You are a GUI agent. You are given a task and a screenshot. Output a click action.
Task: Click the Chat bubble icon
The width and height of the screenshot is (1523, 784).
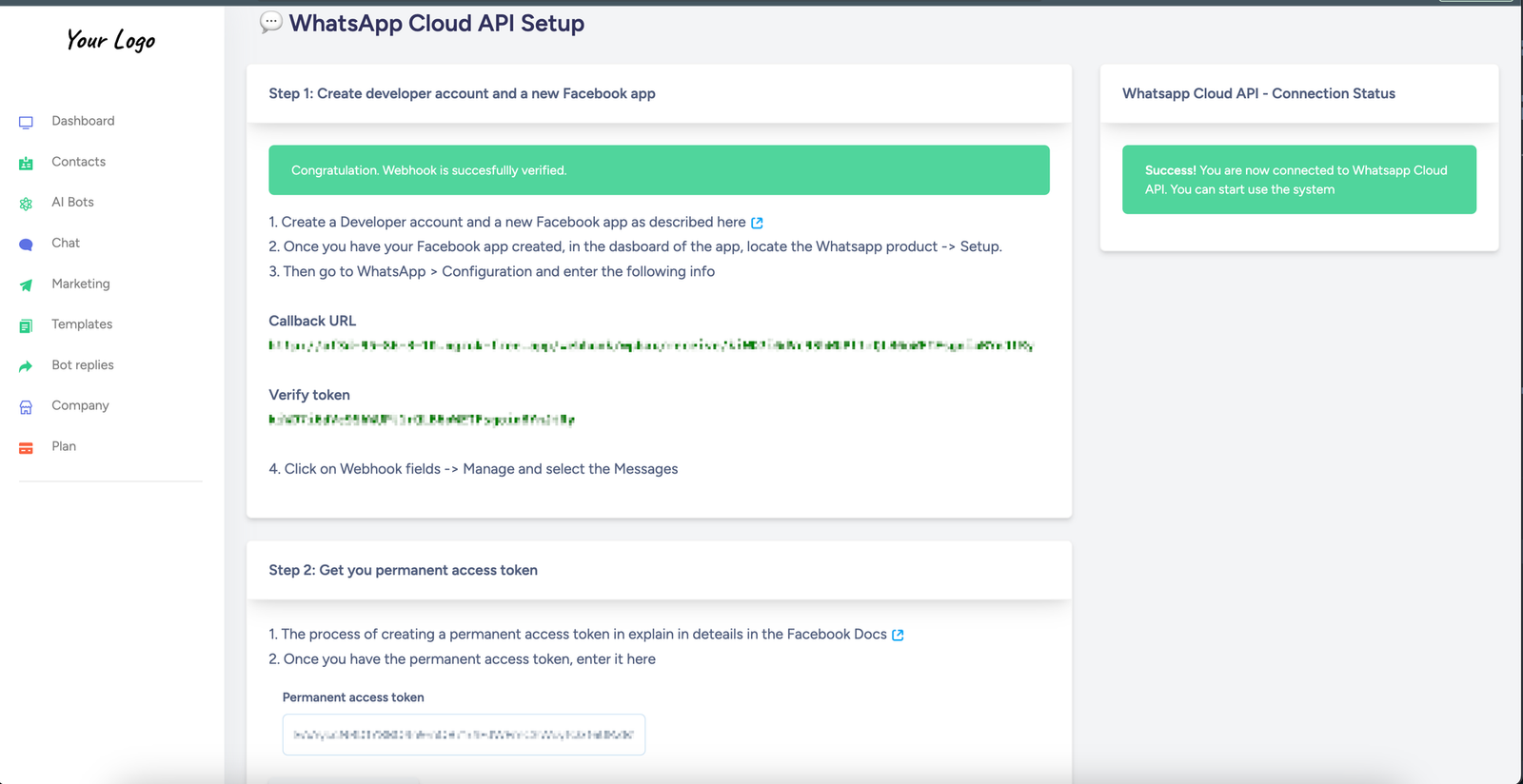coord(26,245)
